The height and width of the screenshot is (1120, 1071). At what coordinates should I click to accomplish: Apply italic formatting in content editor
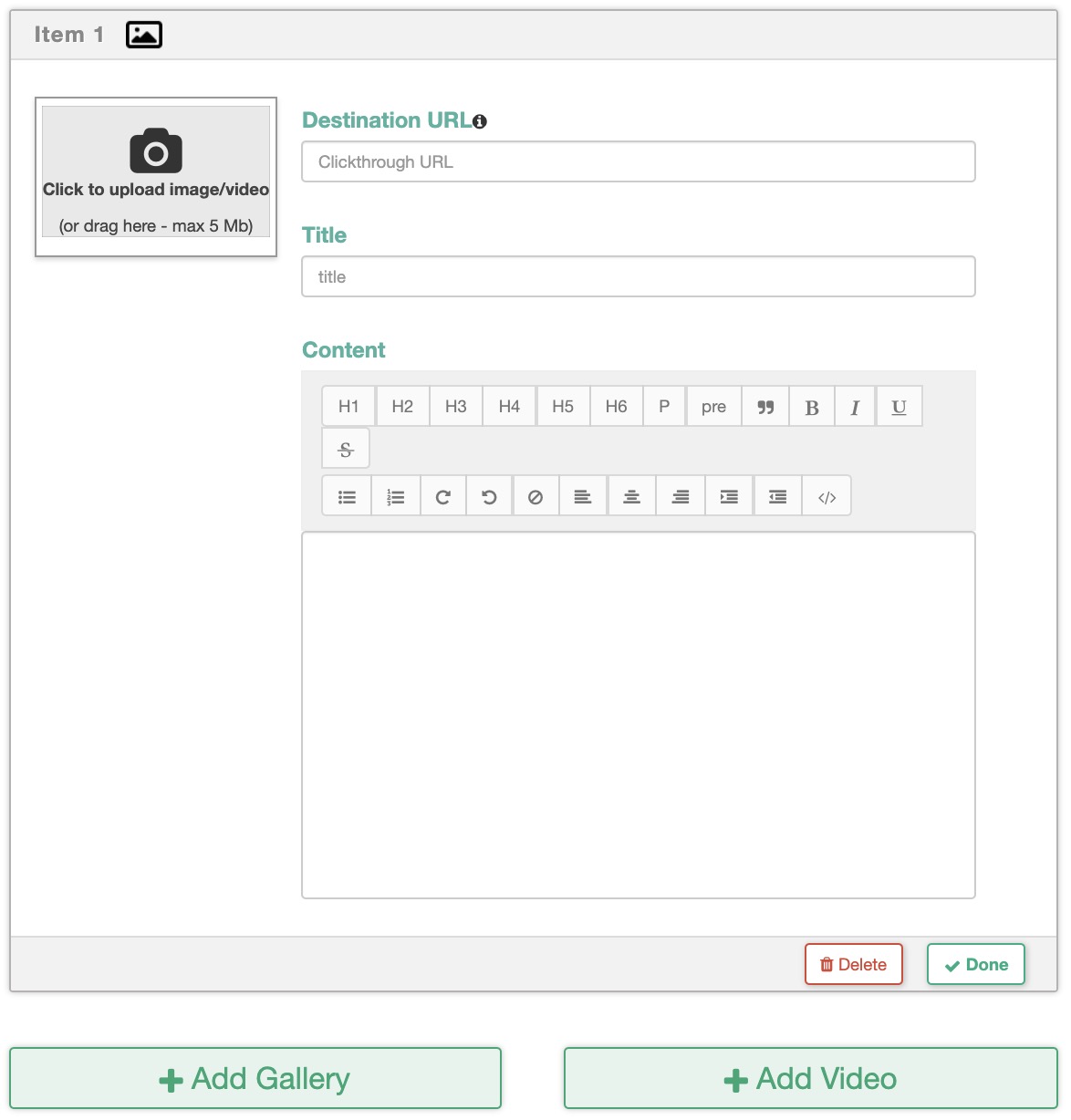pos(855,407)
